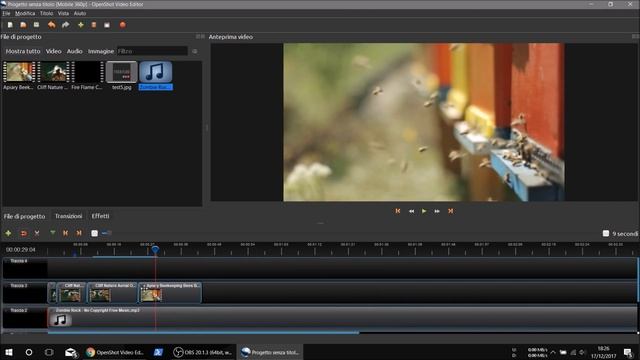Image resolution: width=640 pixels, height=360 pixels.
Task: Add a new track with green plus
Action: (8, 233)
